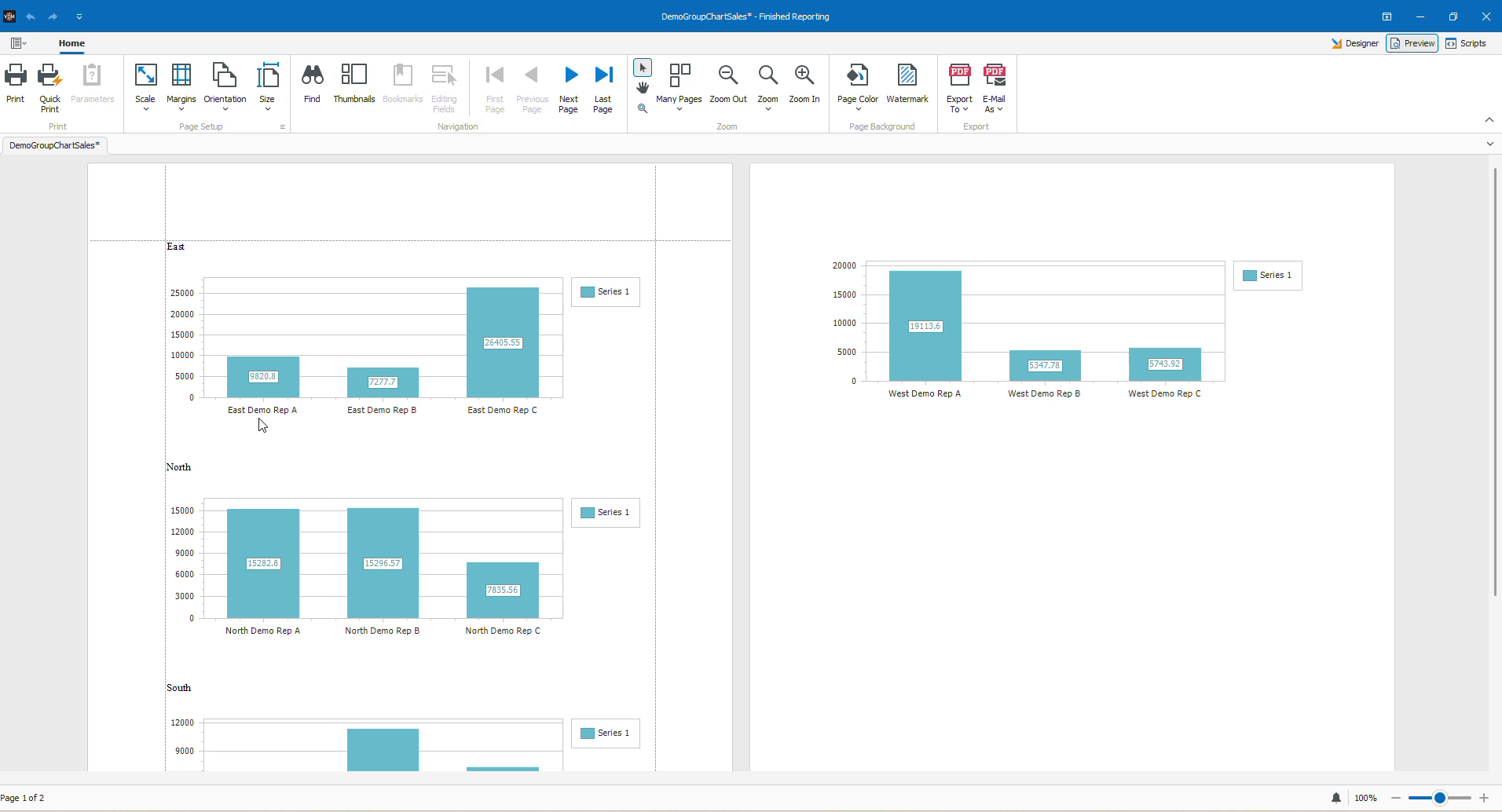Undo the last action in title bar

(x=31, y=16)
